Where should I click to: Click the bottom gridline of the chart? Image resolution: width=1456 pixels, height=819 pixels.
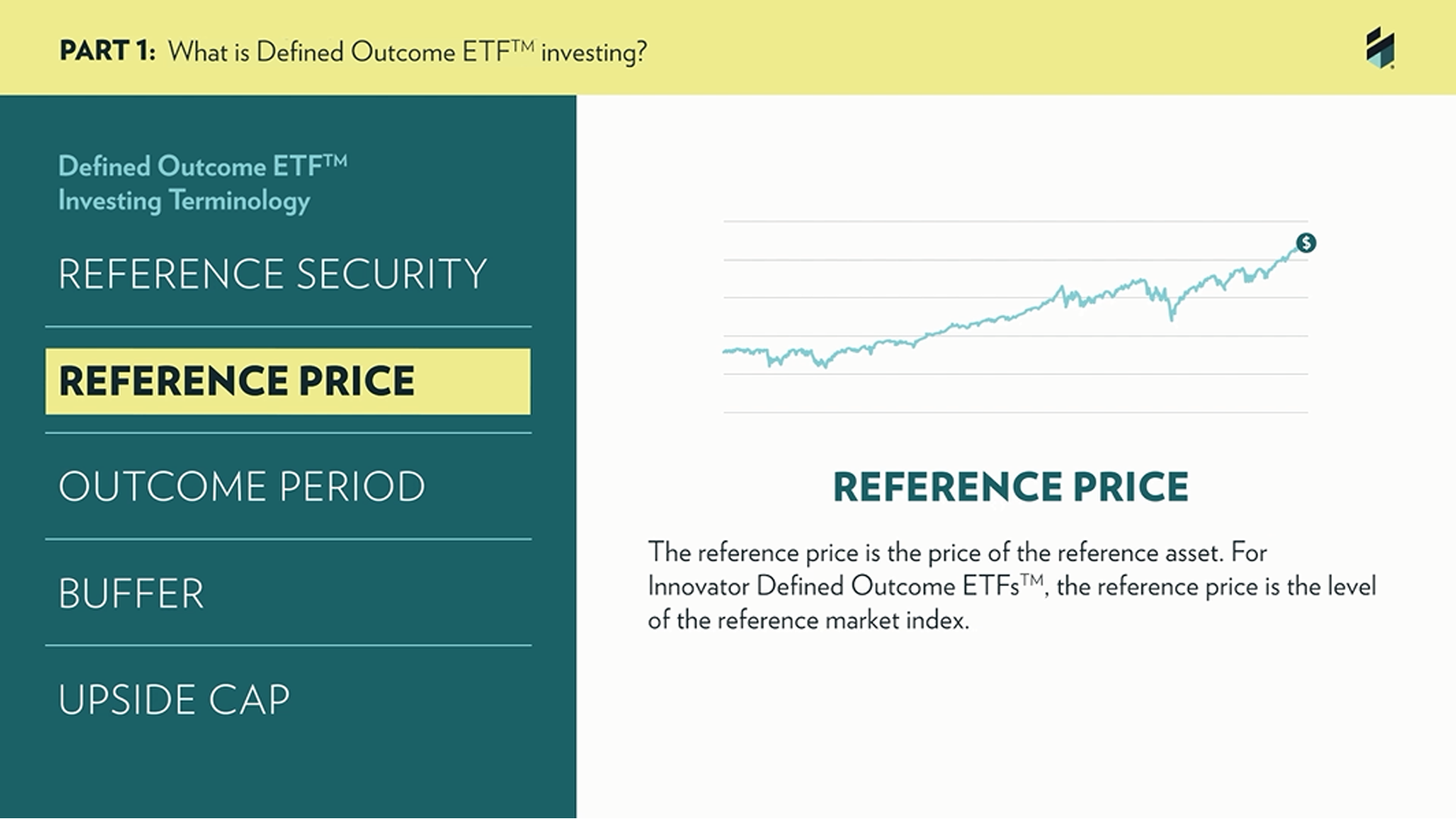point(1015,413)
